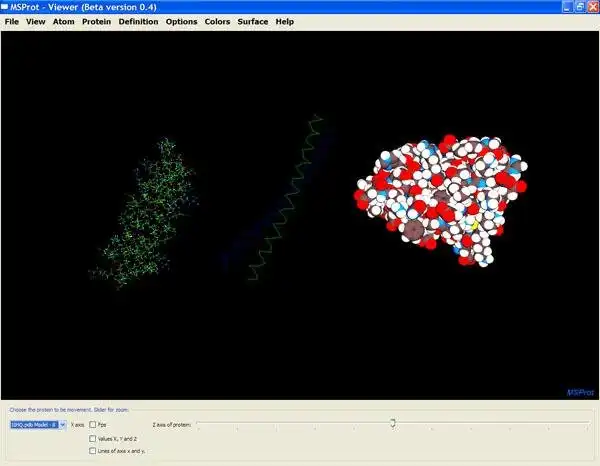
Task: Open the Protein menu
Action: pos(96,22)
